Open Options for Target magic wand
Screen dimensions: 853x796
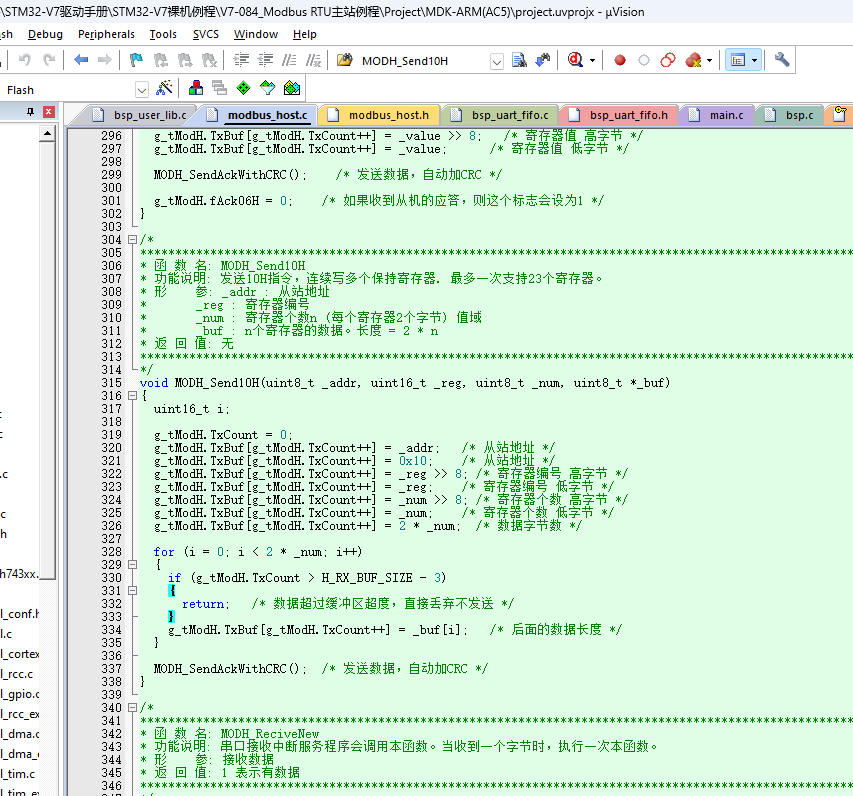tap(164, 88)
